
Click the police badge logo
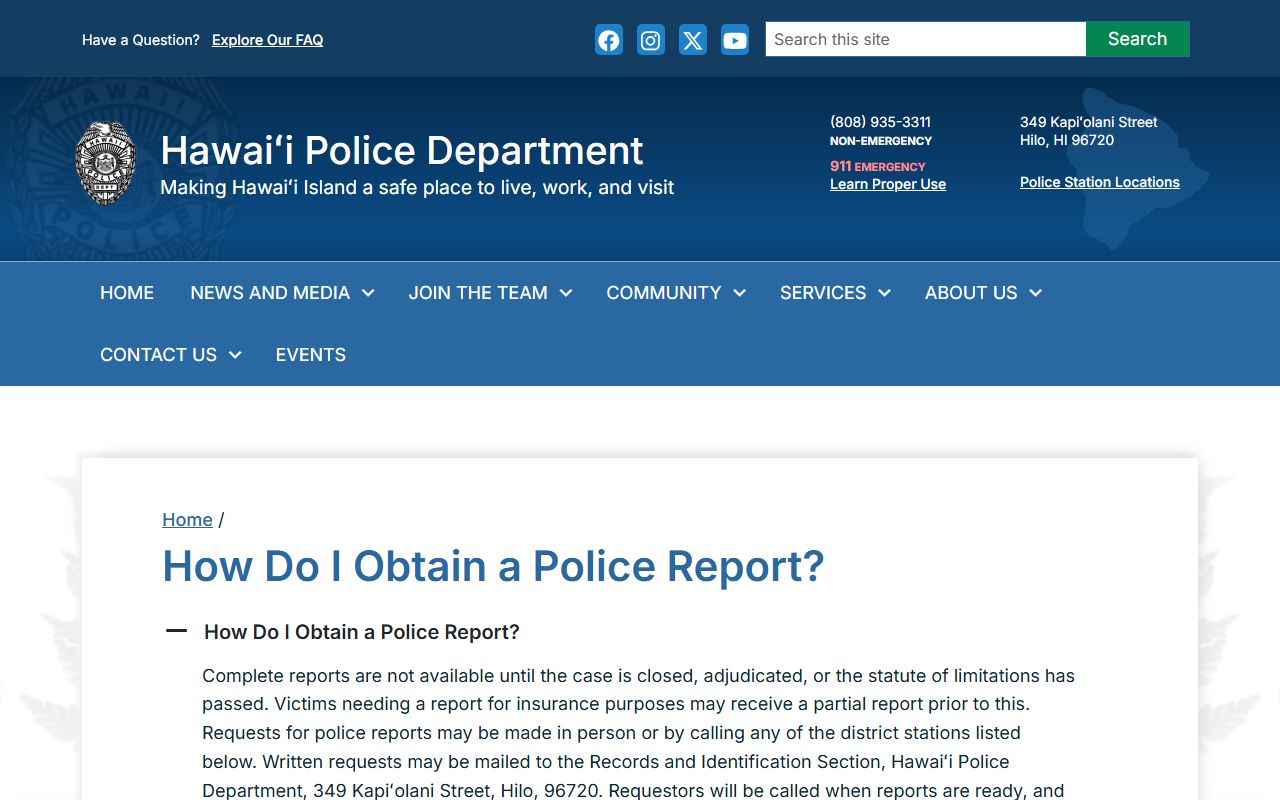(106, 164)
